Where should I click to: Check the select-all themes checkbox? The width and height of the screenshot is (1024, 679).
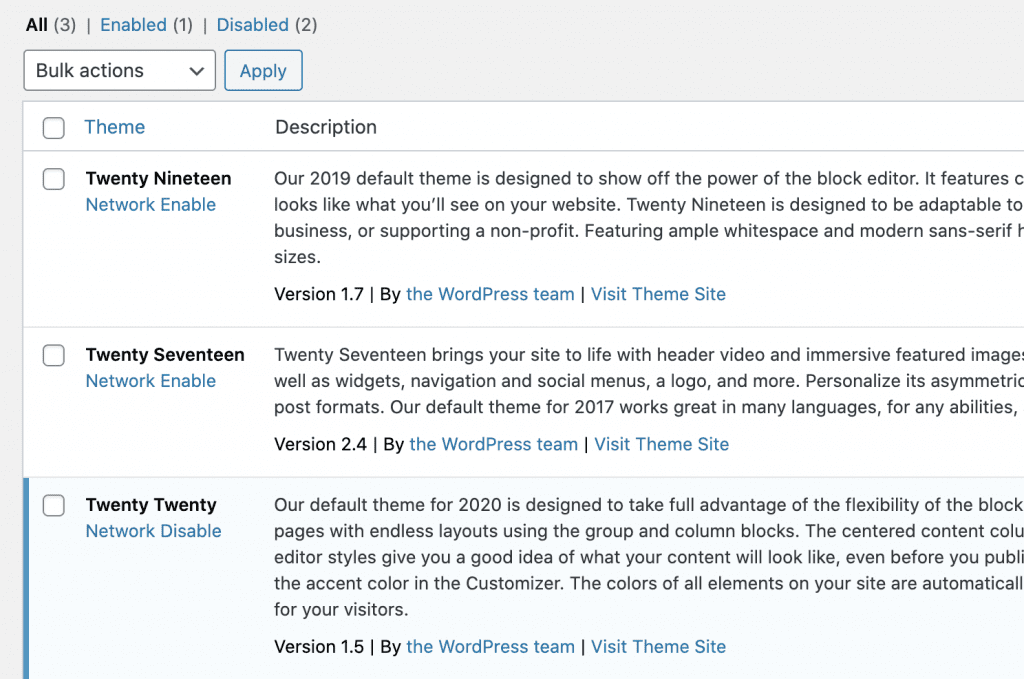point(54,128)
